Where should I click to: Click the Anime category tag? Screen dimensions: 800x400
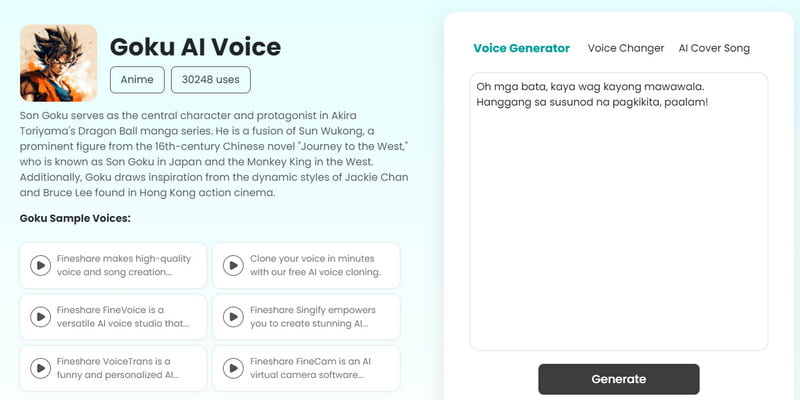click(137, 79)
